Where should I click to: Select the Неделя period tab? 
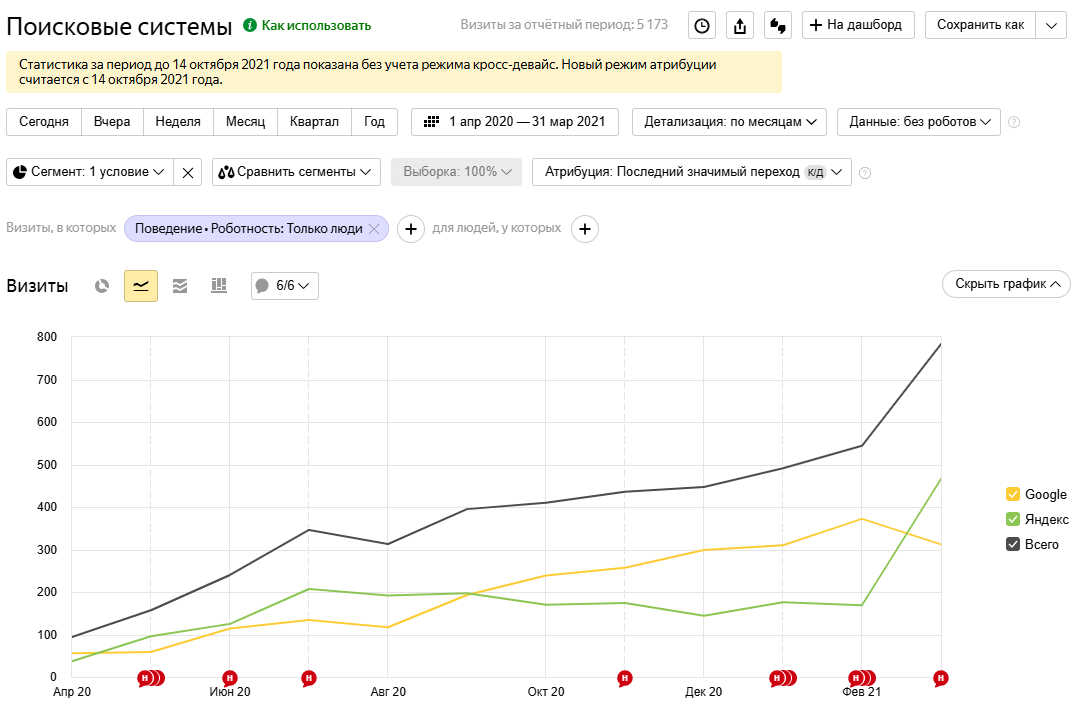178,122
